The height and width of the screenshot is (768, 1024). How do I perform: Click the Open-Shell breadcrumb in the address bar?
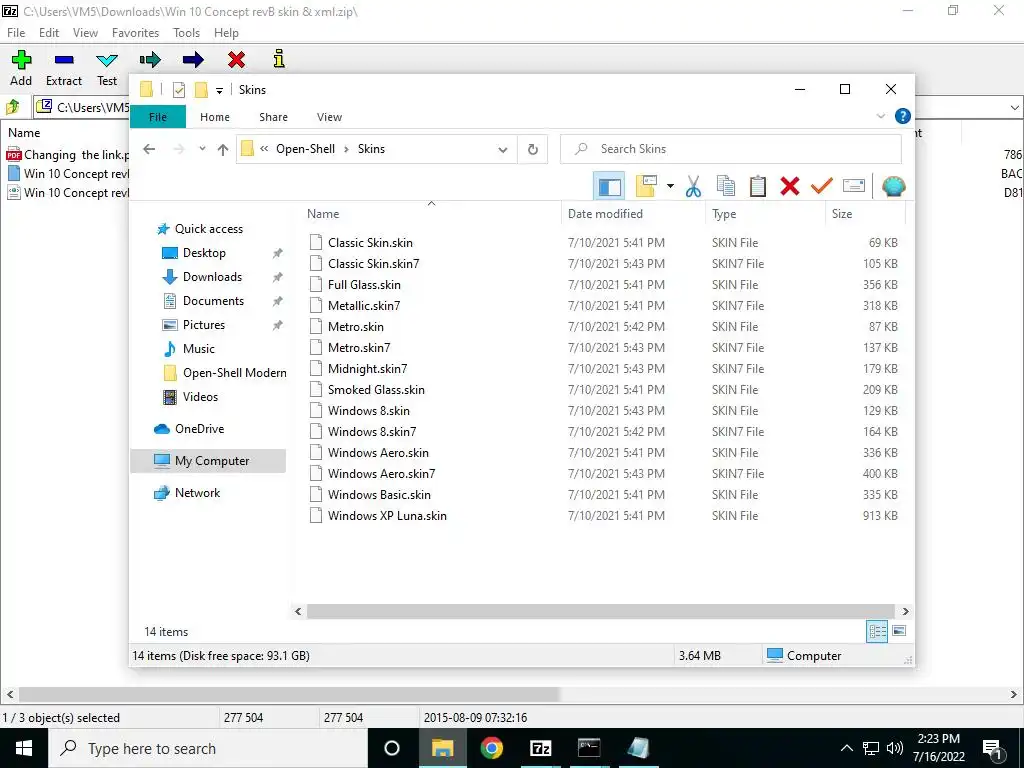pyautogui.click(x=305, y=149)
